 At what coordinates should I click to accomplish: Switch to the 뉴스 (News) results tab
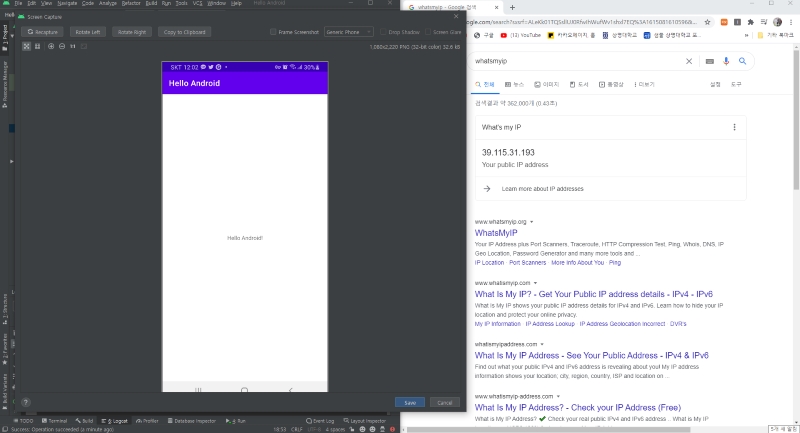(514, 85)
